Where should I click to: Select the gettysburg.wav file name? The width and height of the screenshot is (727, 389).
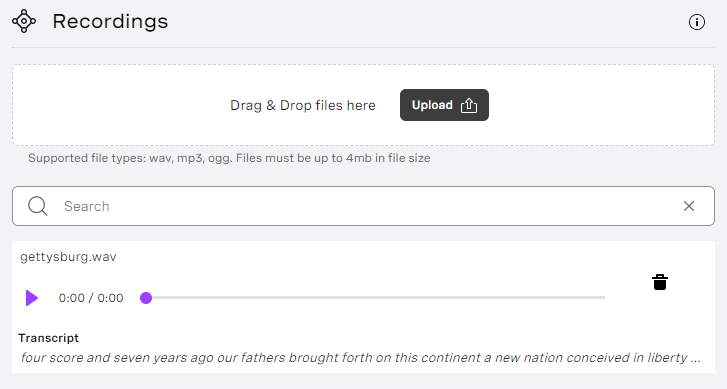[68, 257]
